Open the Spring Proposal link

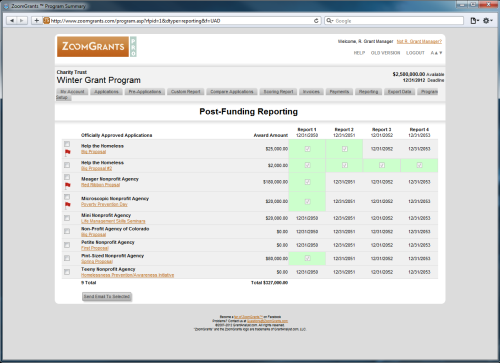tap(97, 261)
